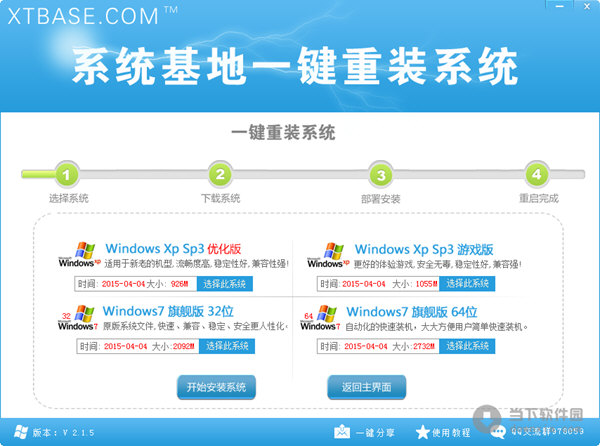Screen dimensions: 600x446
Task: Click step 1 选择系统 circle
Action: 66,175
